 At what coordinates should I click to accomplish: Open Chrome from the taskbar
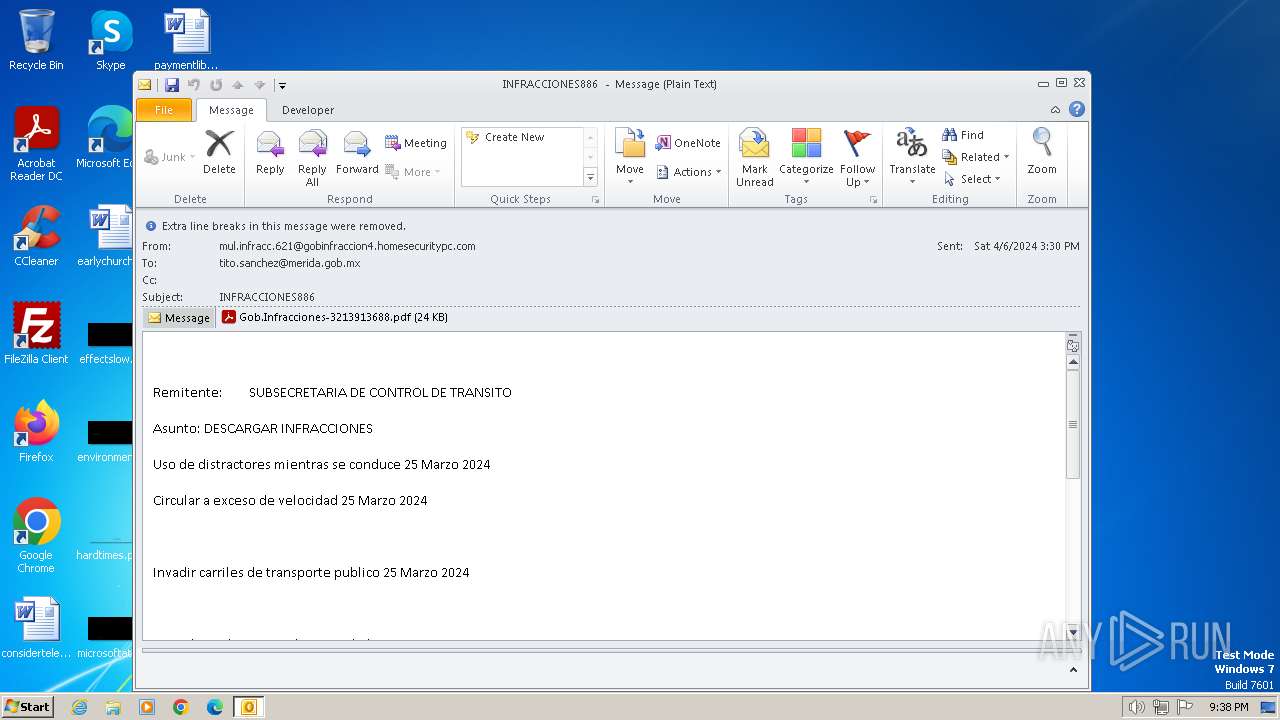181,707
